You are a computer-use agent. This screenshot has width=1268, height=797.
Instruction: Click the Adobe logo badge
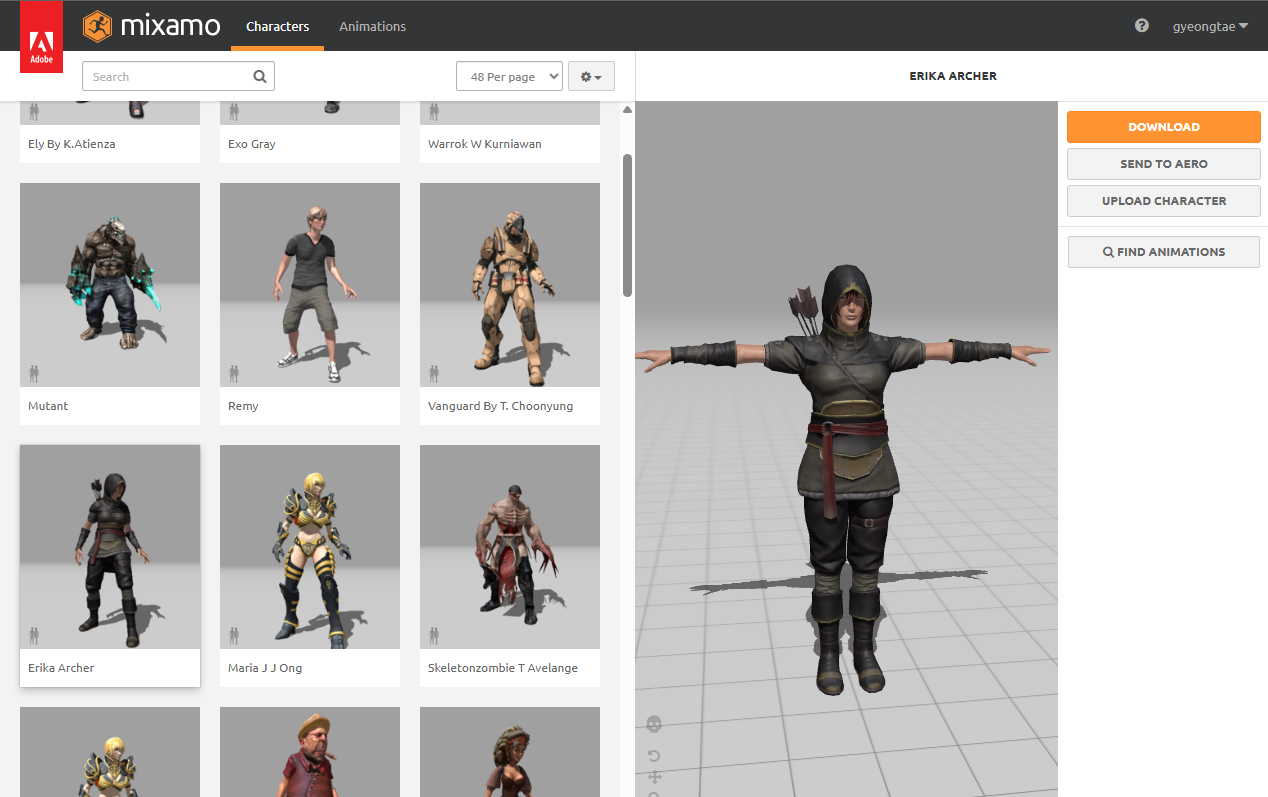pyautogui.click(x=41, y=38)
